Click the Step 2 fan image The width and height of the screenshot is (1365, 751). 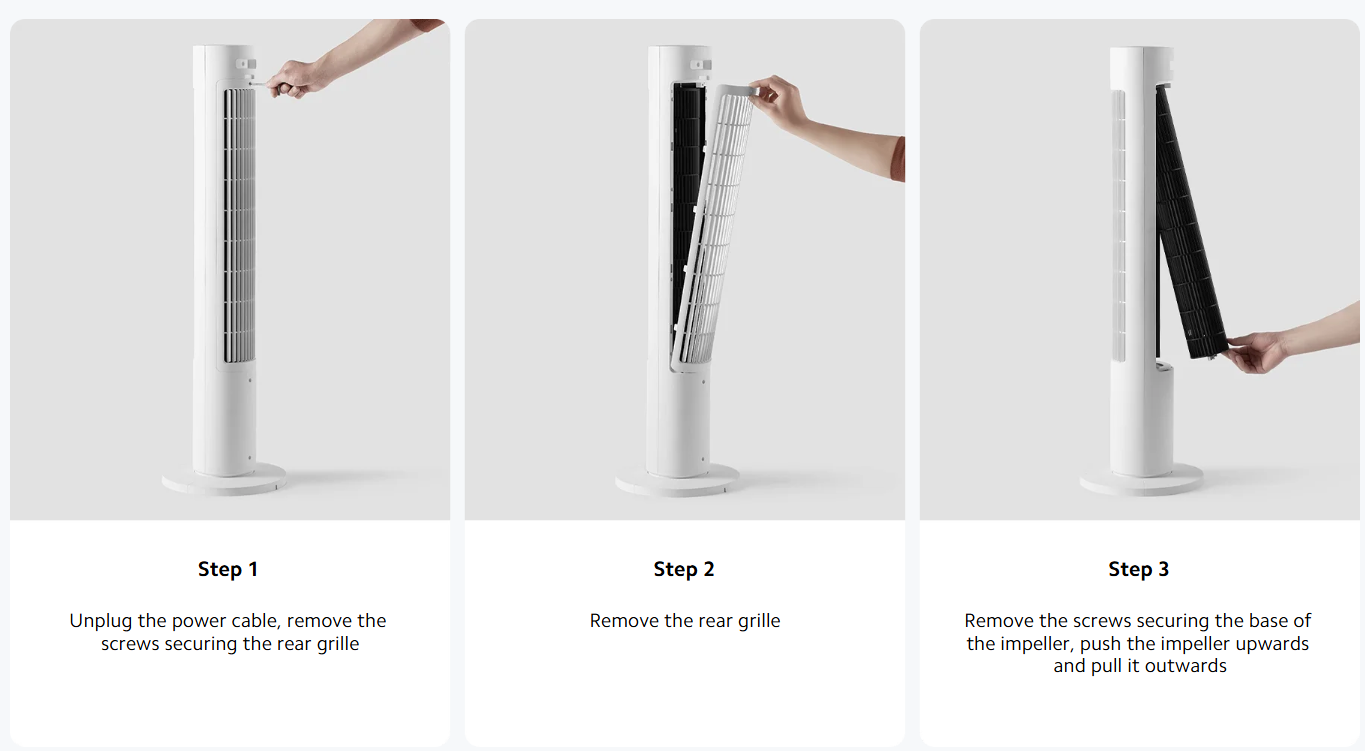tap(685, 269)
